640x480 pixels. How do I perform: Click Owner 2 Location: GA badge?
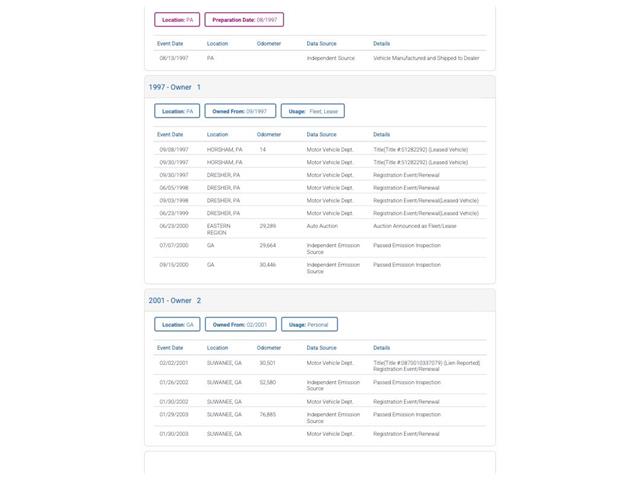[x=177, y=324]
